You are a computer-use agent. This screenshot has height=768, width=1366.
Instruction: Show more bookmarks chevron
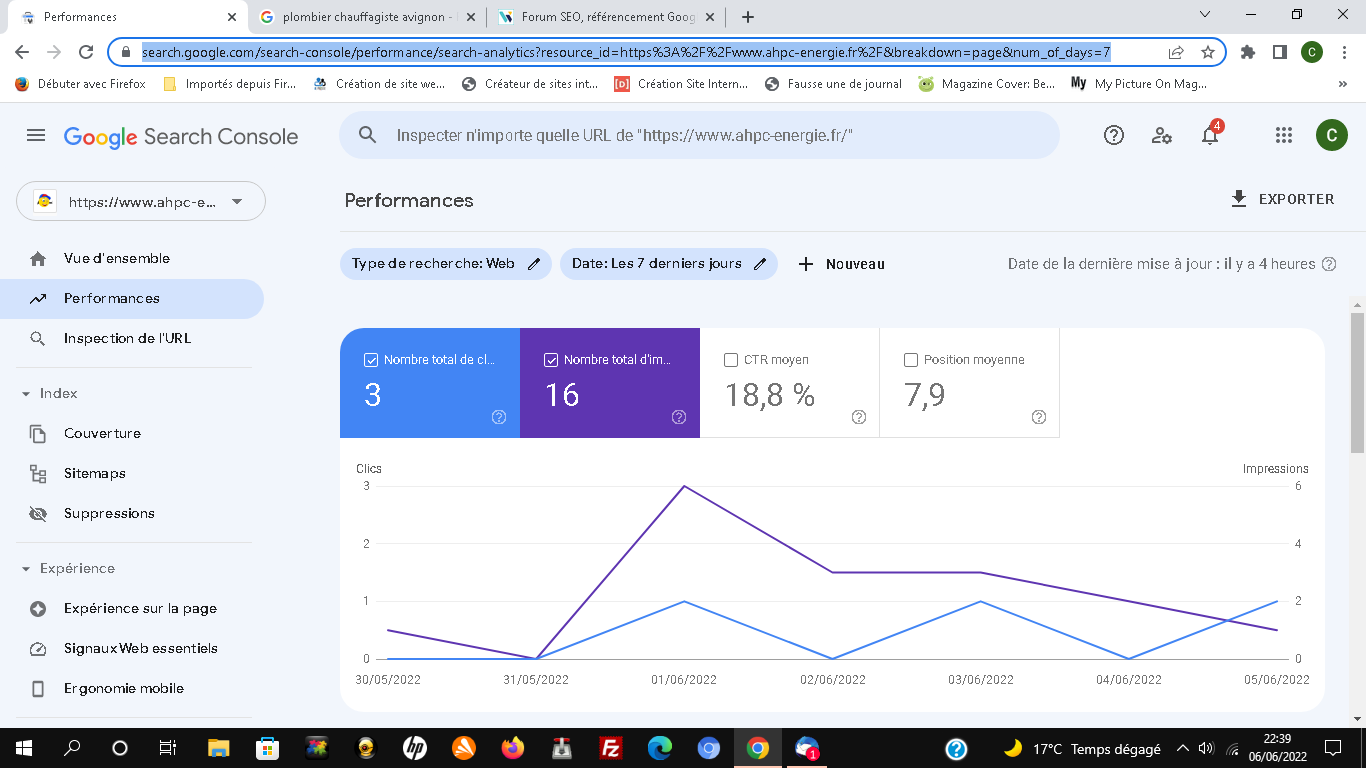click(x=1343, y=84)
